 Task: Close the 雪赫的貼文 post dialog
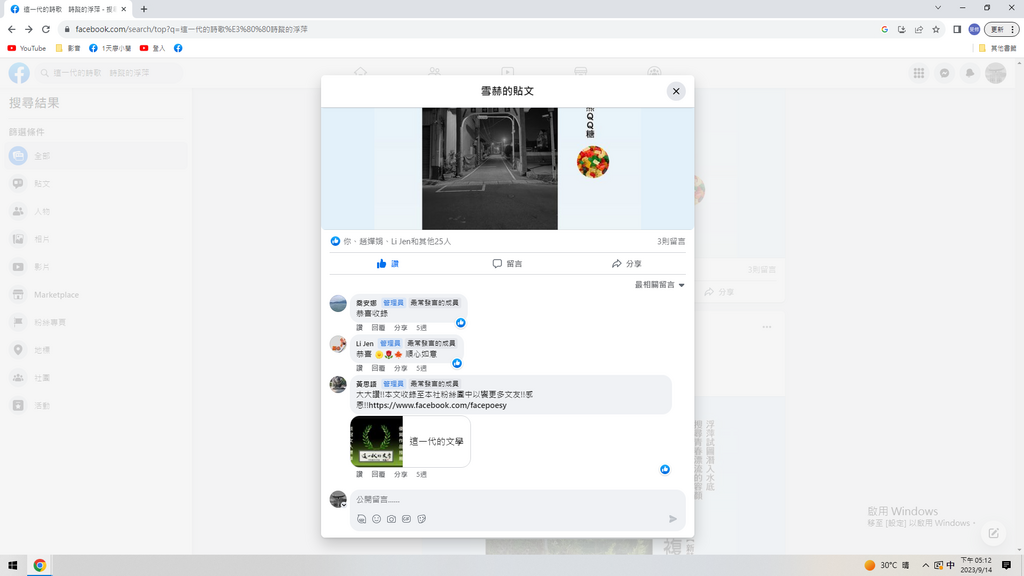point(676,91)
